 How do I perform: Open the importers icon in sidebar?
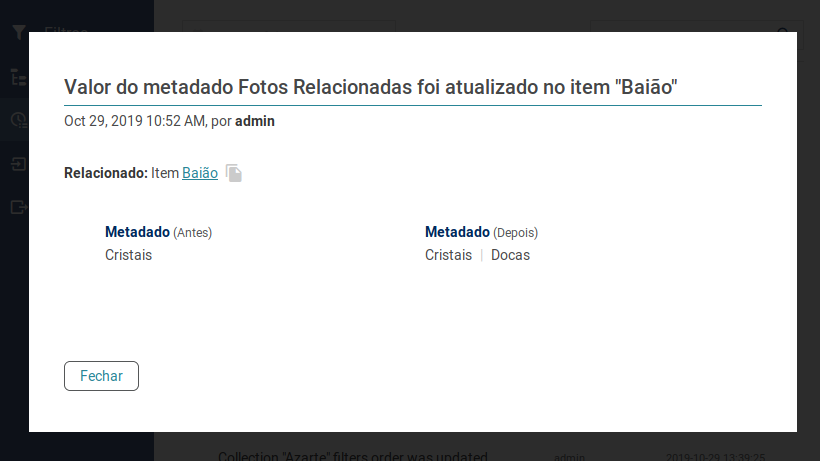click(x=19, y=164)
